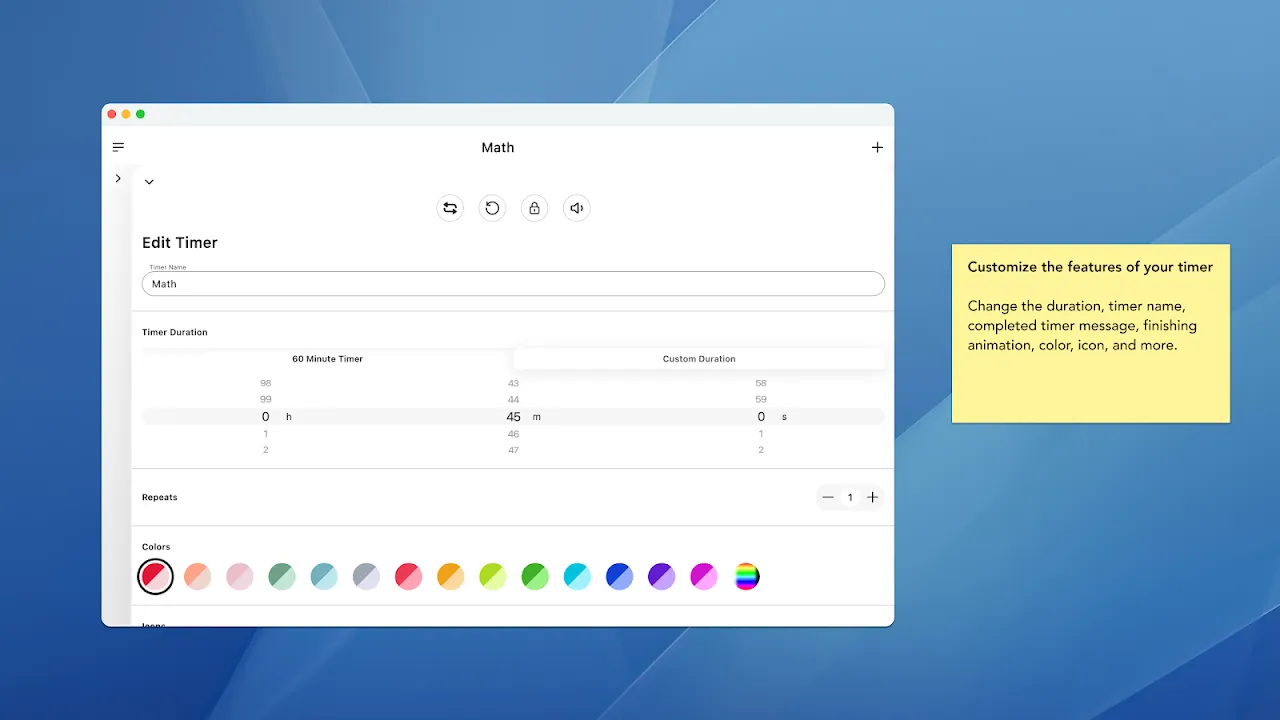Image resolution: width=1280 pixels, height=720 pixels.
Task: Collapse the timer view using the down chevron
Action: (149, 182)
